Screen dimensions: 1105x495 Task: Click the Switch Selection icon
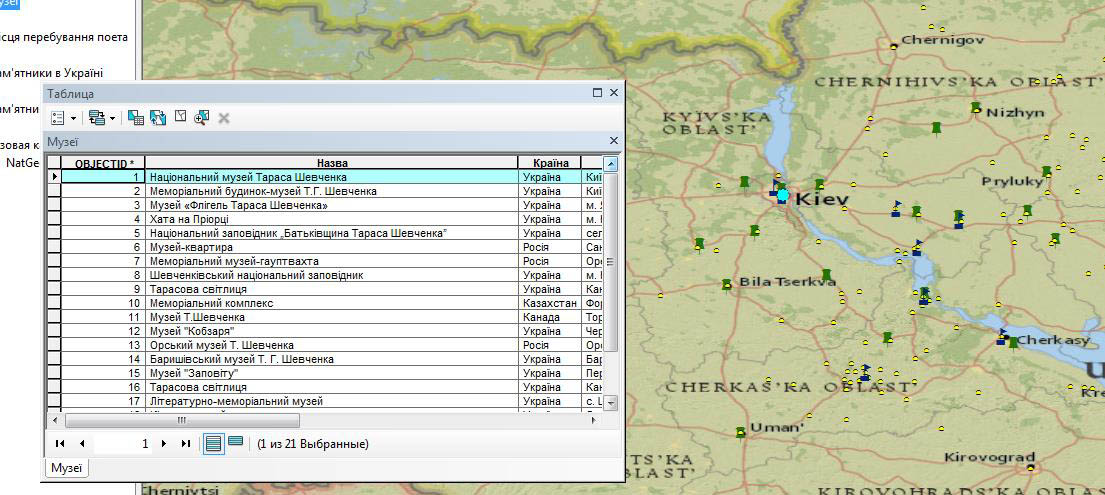pos(158,118)
